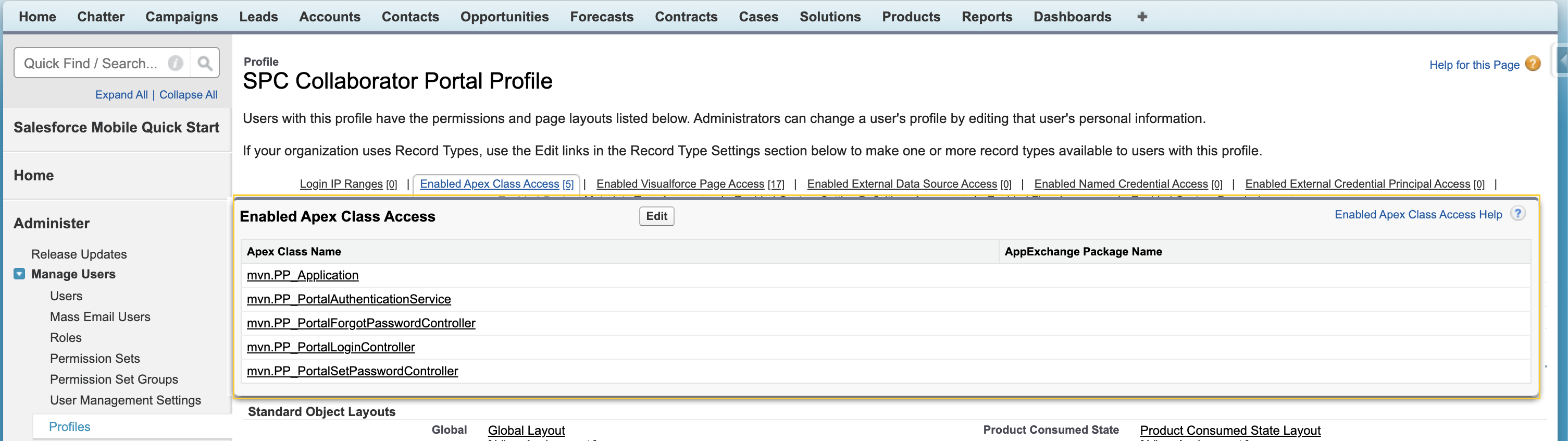The height and width of the screenshot is (441, 1568).
Task: Open Mass Email Users
Action: point(100,317)
